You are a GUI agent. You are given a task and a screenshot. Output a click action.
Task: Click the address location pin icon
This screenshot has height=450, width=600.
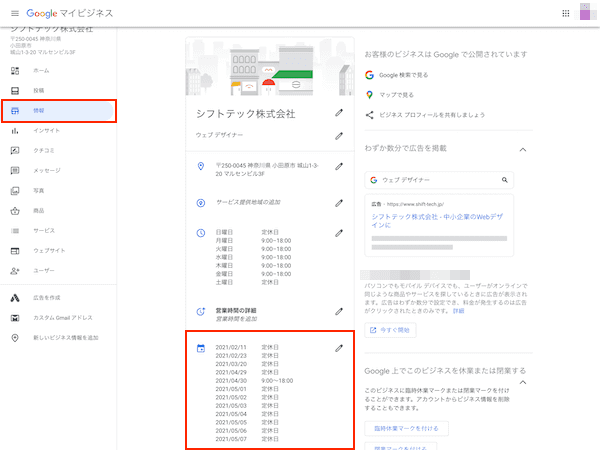(x=201, y=166)
